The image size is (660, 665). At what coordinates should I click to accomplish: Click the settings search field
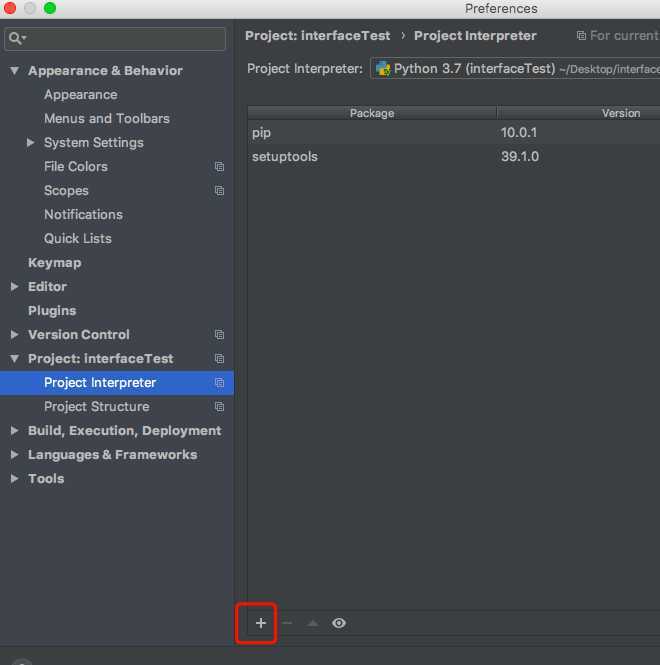click(115, 39)
